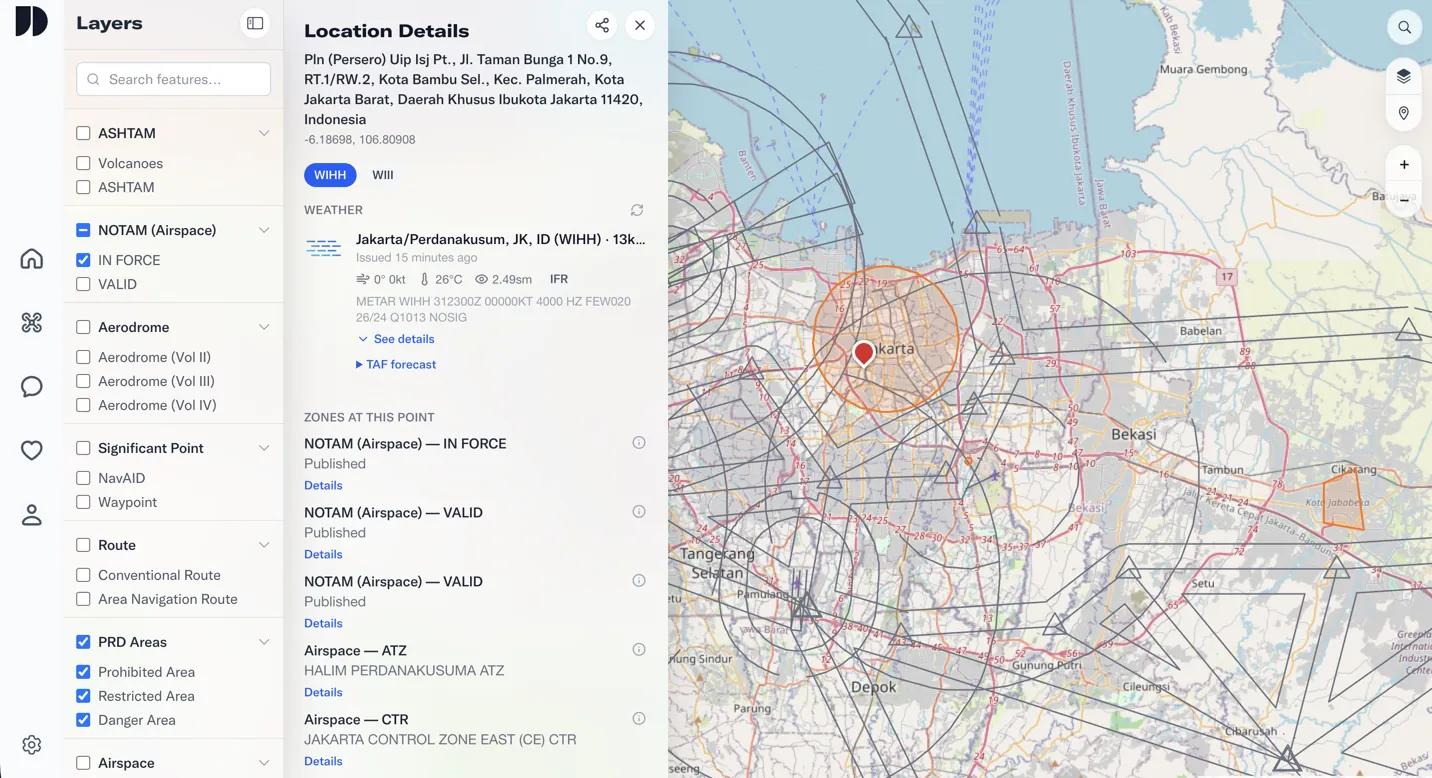The width and height of the screenshot is (1432, 778).
Task: Click the coordinates -6.18698, 106.80908 text
Action: [x=360, y=140]
